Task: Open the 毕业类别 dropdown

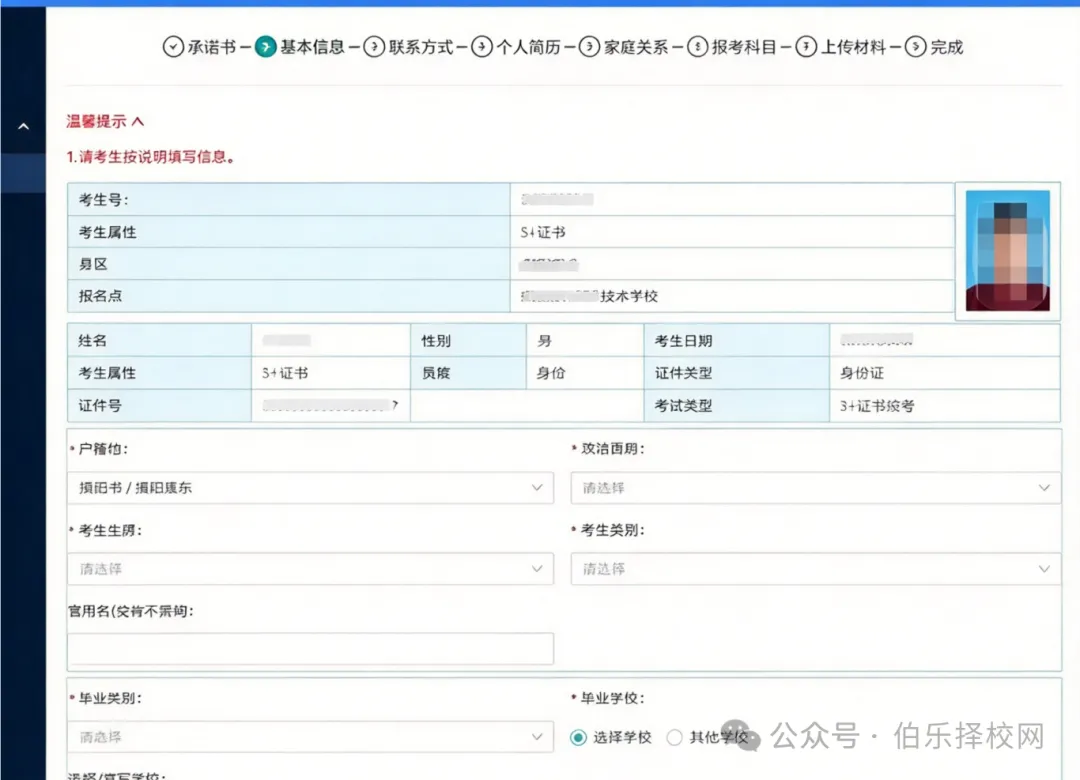Action: click(311, 737)
